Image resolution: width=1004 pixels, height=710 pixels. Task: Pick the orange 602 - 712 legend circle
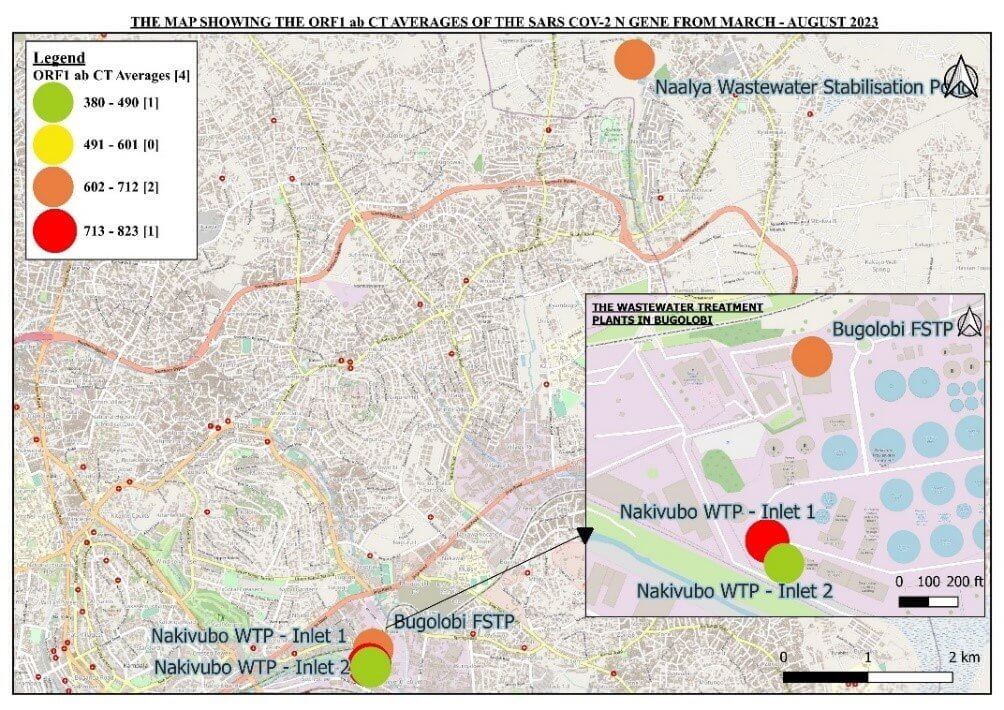(54, 186)
